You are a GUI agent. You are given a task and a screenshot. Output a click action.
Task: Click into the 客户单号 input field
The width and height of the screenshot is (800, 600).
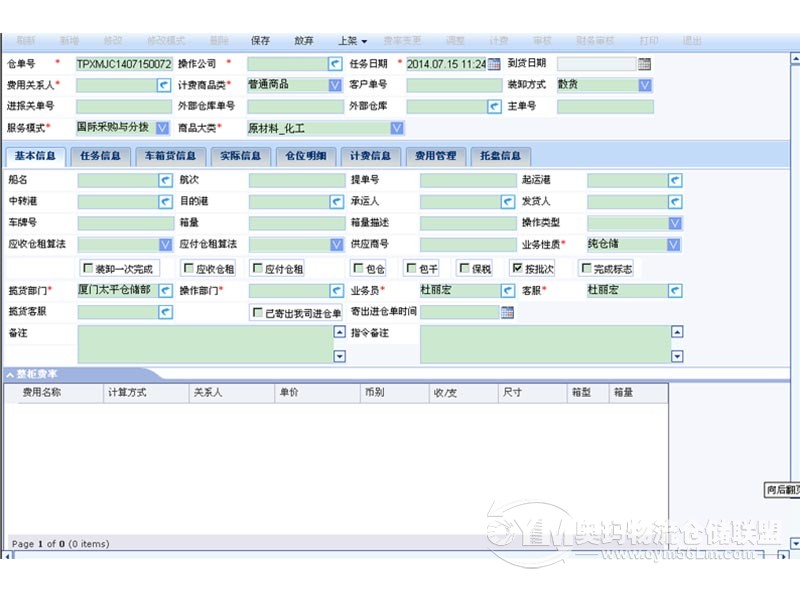tap(454, 85)
